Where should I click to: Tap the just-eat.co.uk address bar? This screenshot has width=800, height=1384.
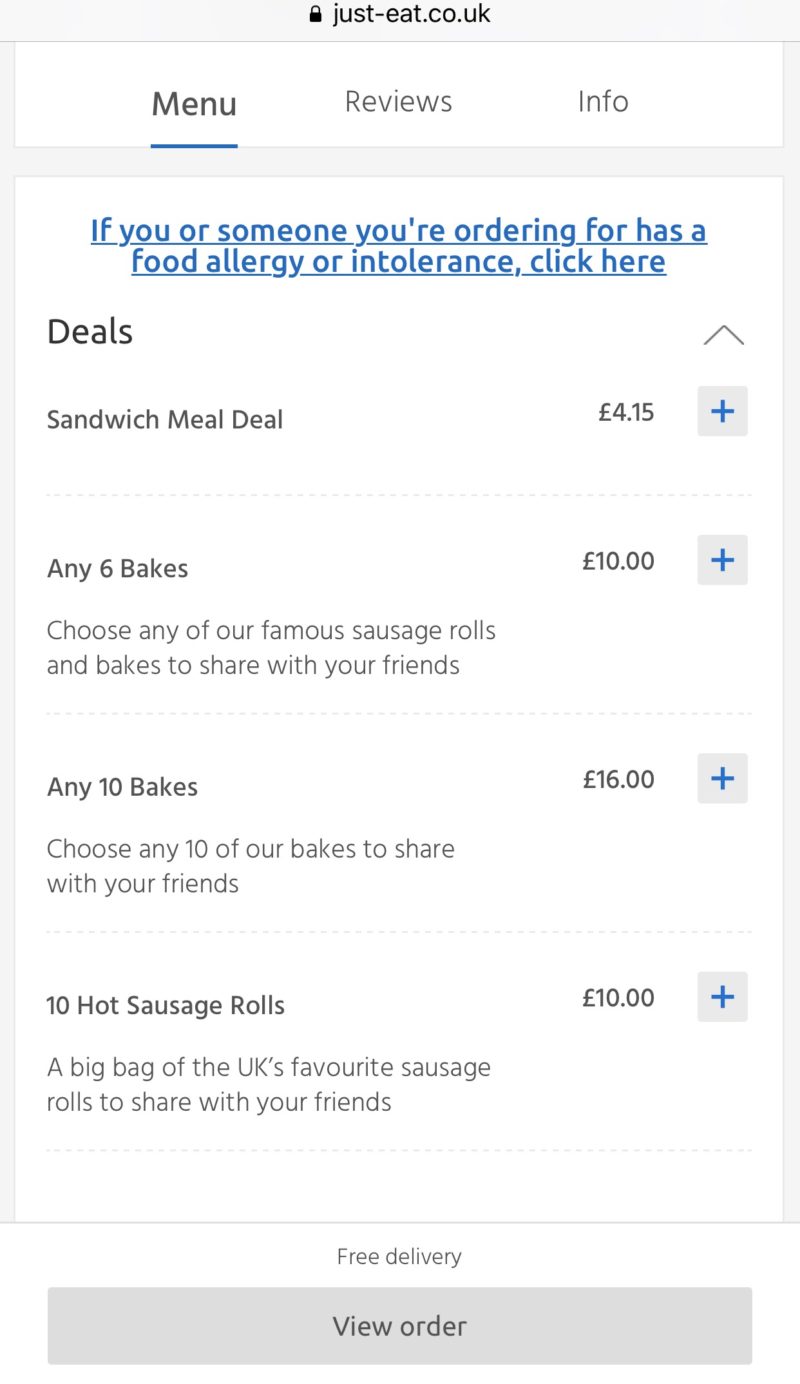(x=411, y=15)
